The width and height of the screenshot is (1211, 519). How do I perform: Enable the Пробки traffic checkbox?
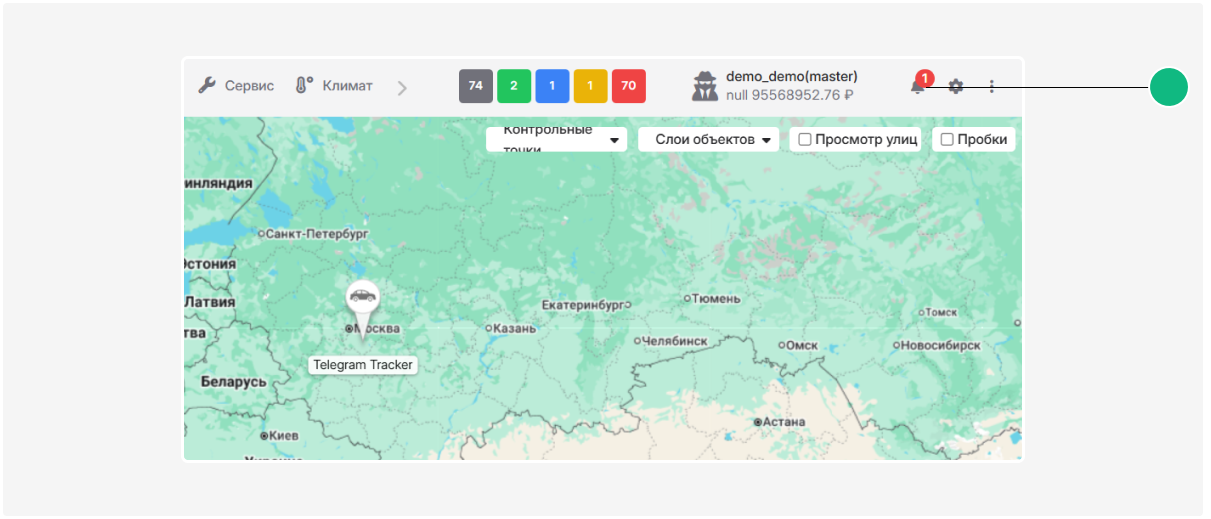click(x=947, y=140)
